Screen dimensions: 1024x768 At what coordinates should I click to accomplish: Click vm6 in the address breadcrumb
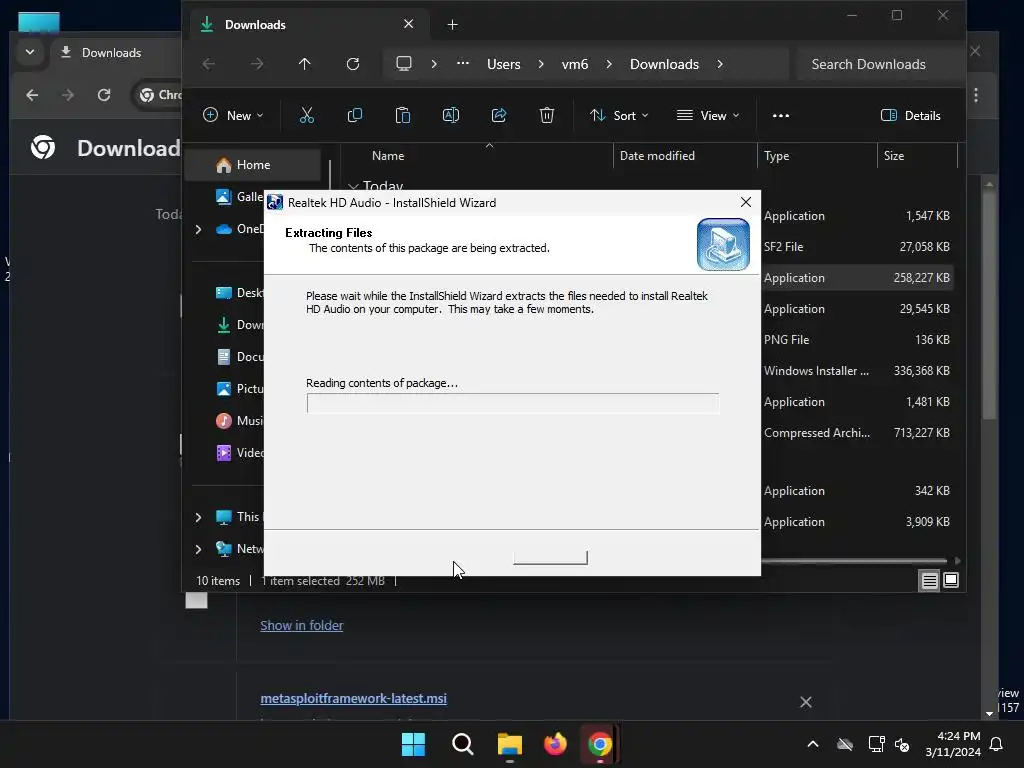[x=575, y=64]
